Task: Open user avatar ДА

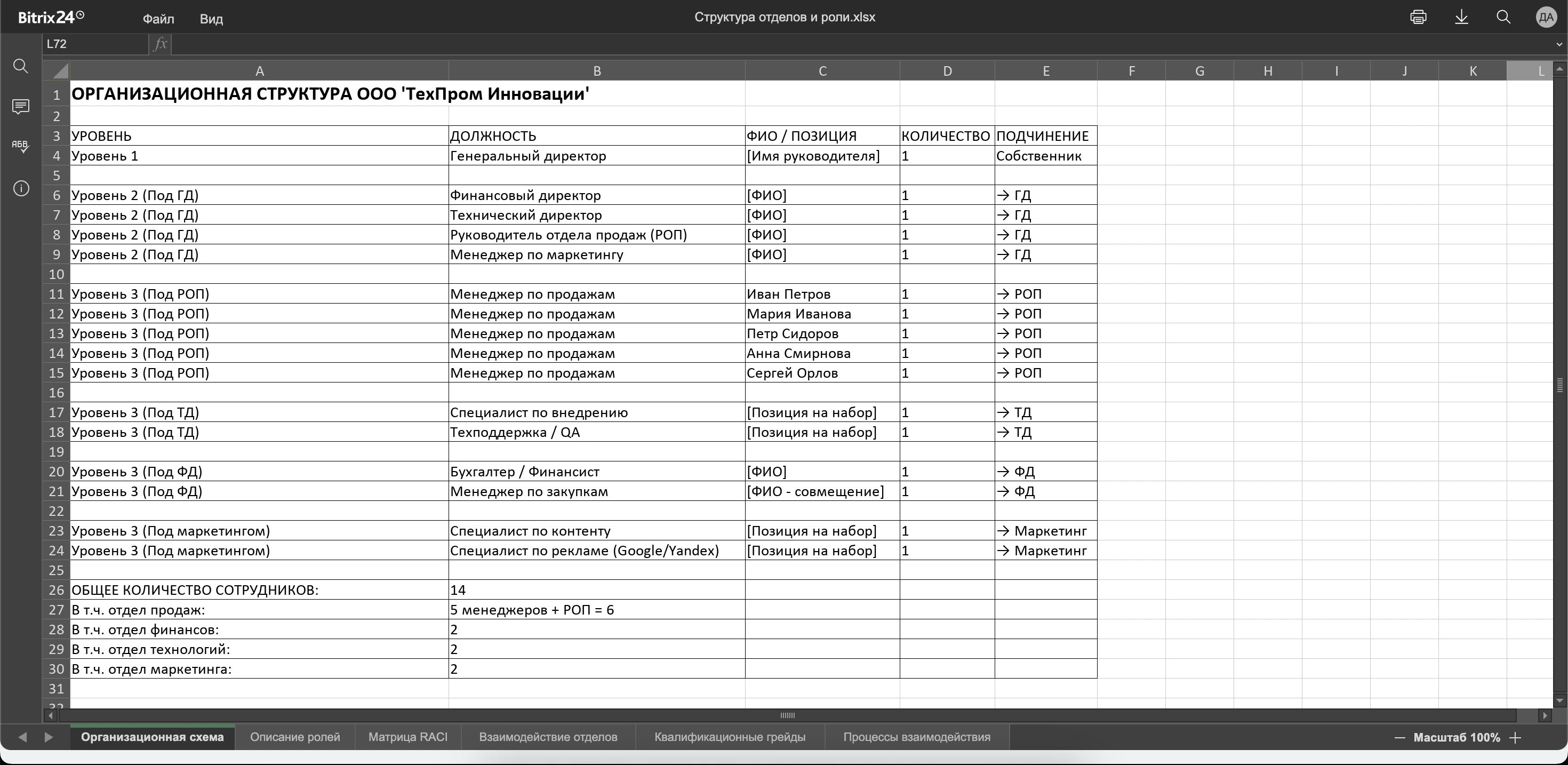Action: [x=1546, y=17]
